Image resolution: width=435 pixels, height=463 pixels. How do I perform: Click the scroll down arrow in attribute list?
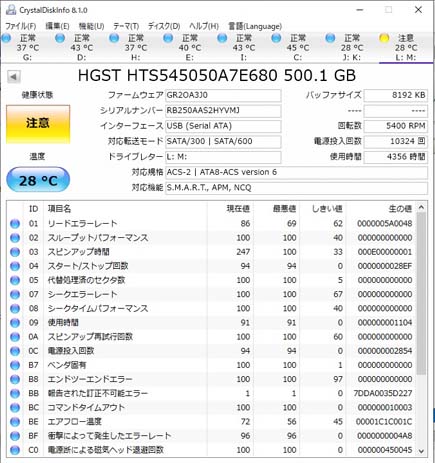click(x=421, y=451)
